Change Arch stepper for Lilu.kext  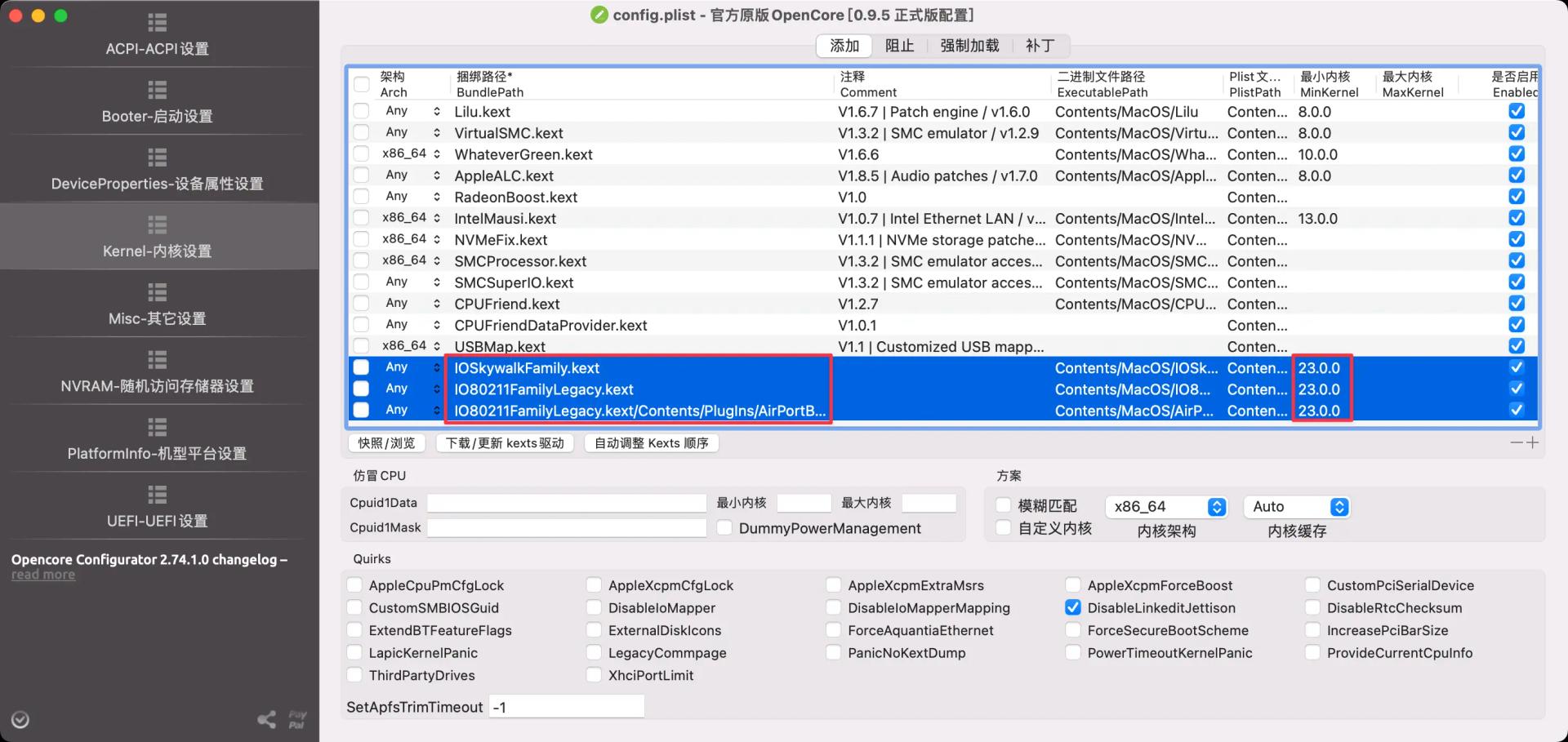coord(437,111)
